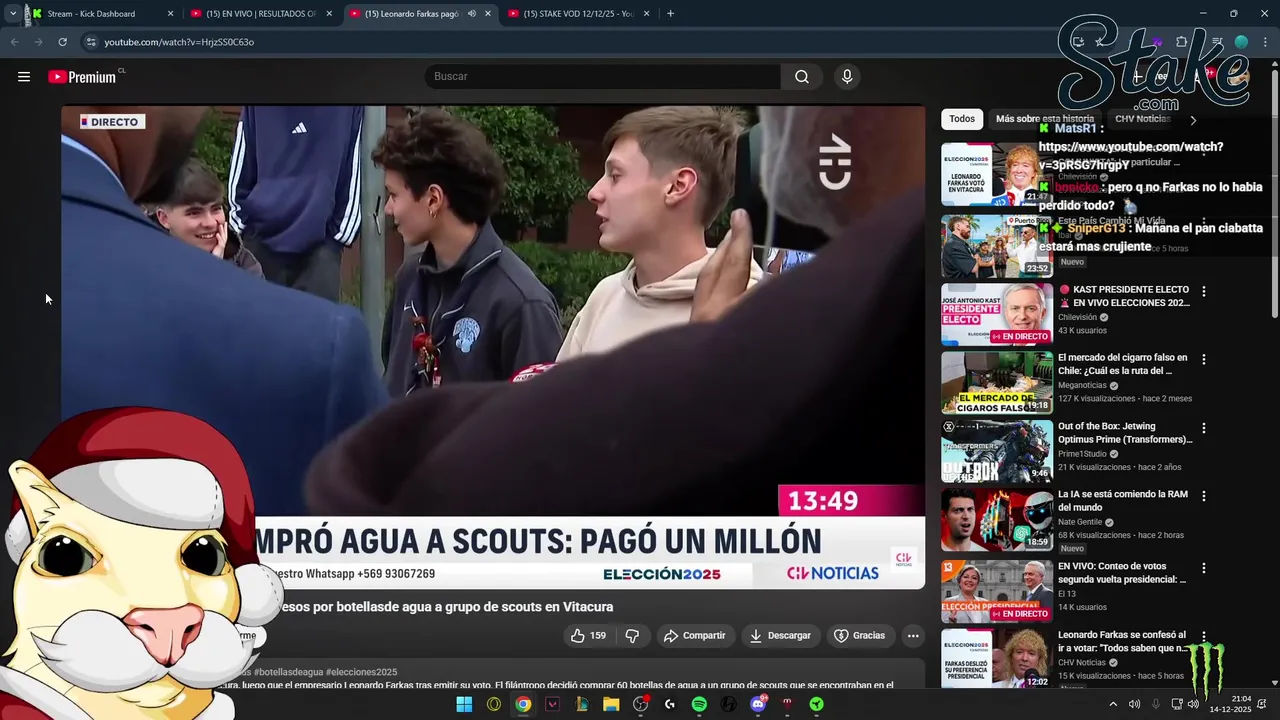
Task: Click the Gracias thanks button
Action: 859,636
